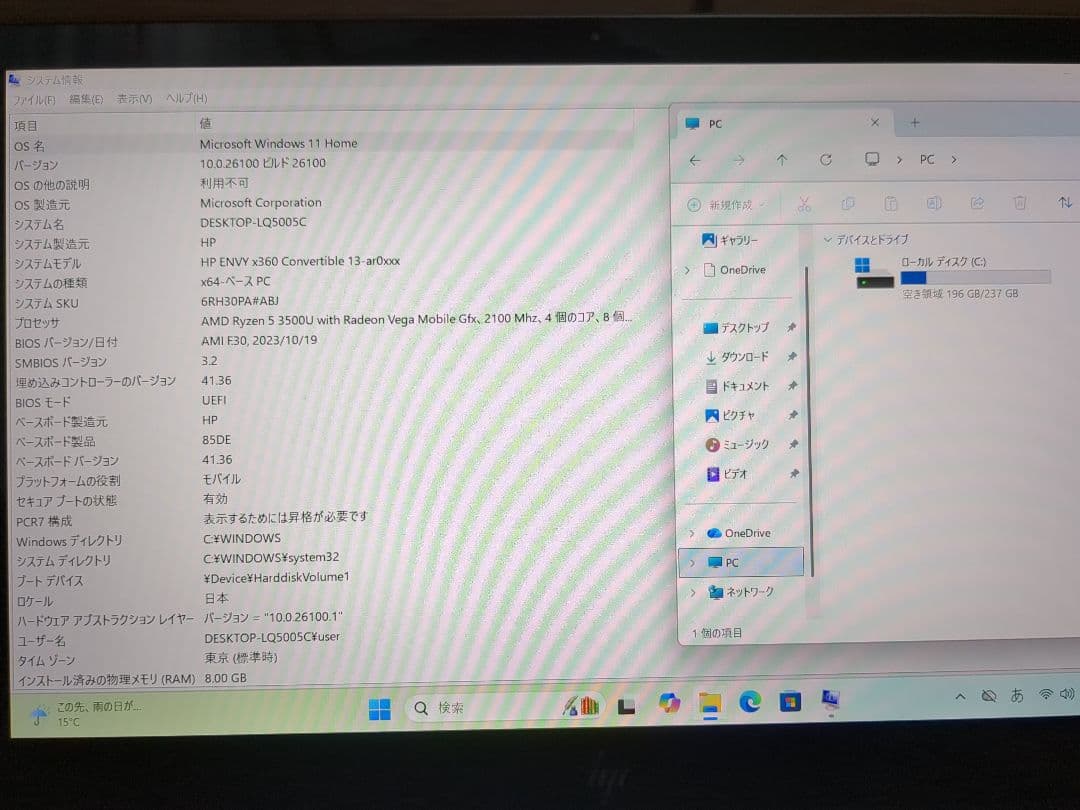Expand the PC node in navigation pane
This screenshot has height=810, width=1080.
point(692,563)
